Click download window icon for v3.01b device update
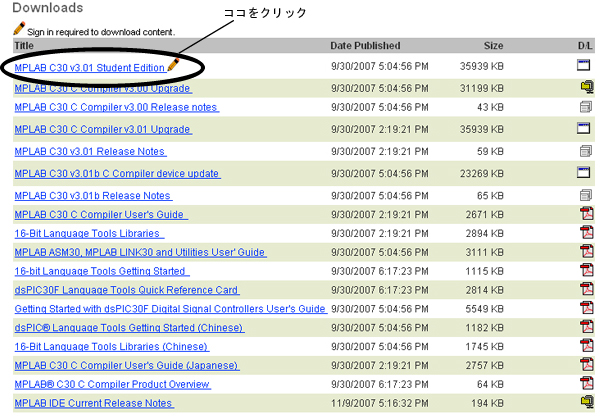The width and height of the screenshot is (604, 419). [583, 173]
